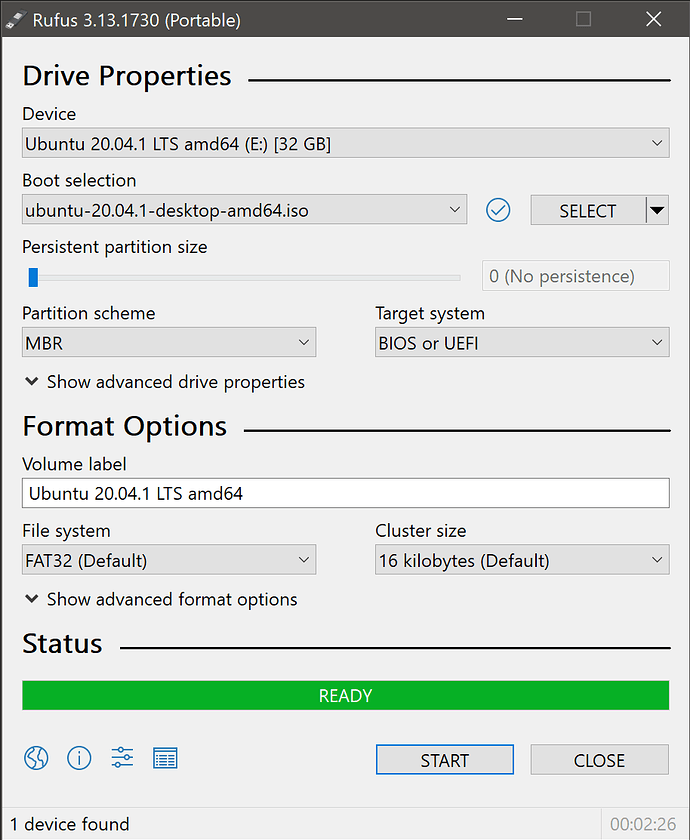Adjust the persistent partition size slider
Screen dimensions: 690x840
point(33,276)
